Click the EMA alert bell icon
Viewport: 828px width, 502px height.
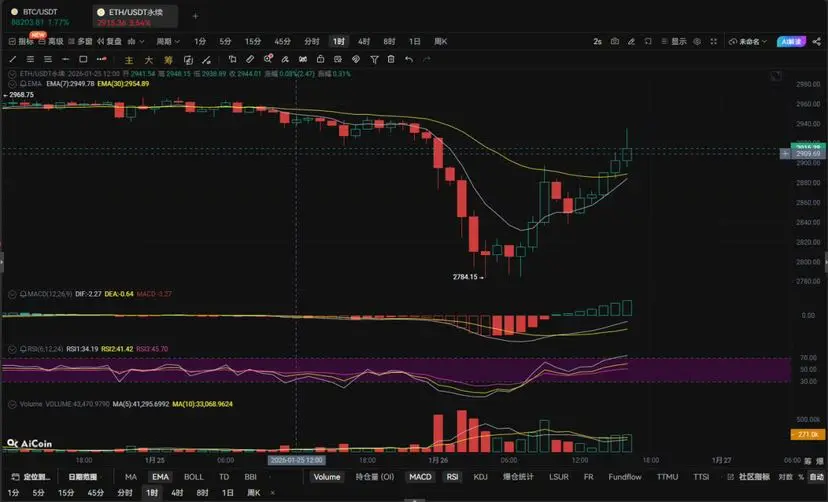(23, 84)
